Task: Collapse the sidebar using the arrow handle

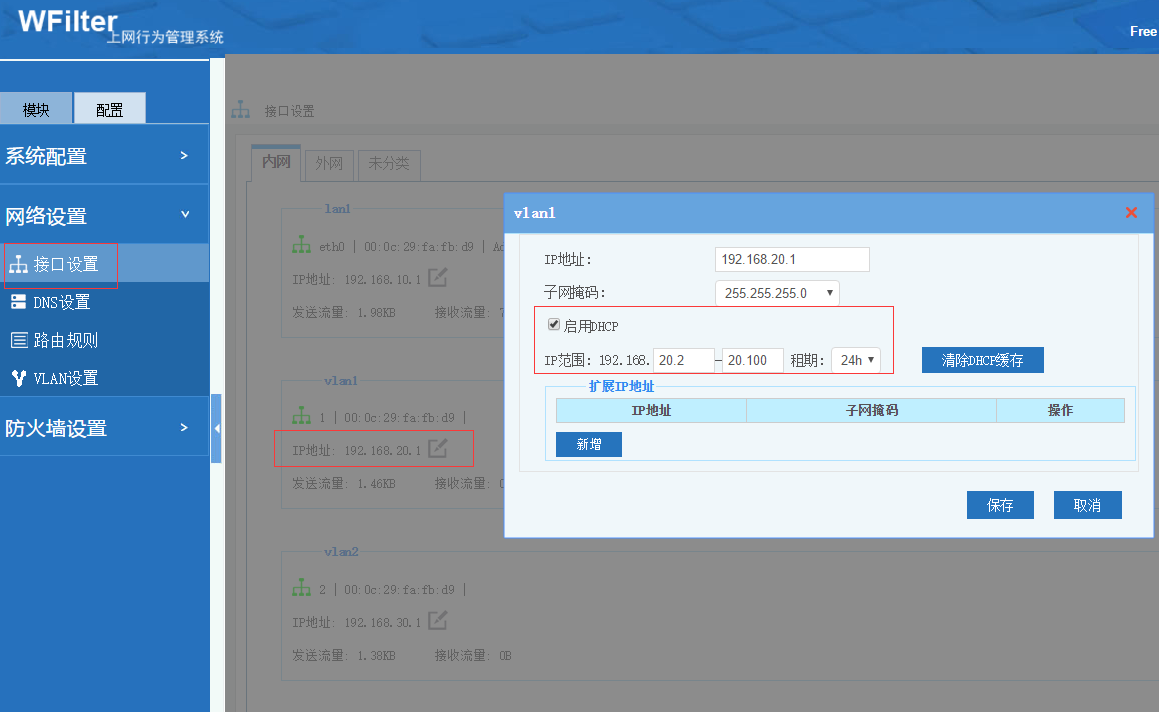Action: 216,428
